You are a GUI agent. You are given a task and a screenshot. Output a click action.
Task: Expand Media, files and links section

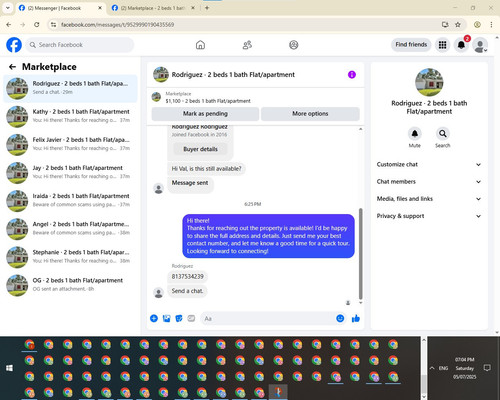pos(429,199)
